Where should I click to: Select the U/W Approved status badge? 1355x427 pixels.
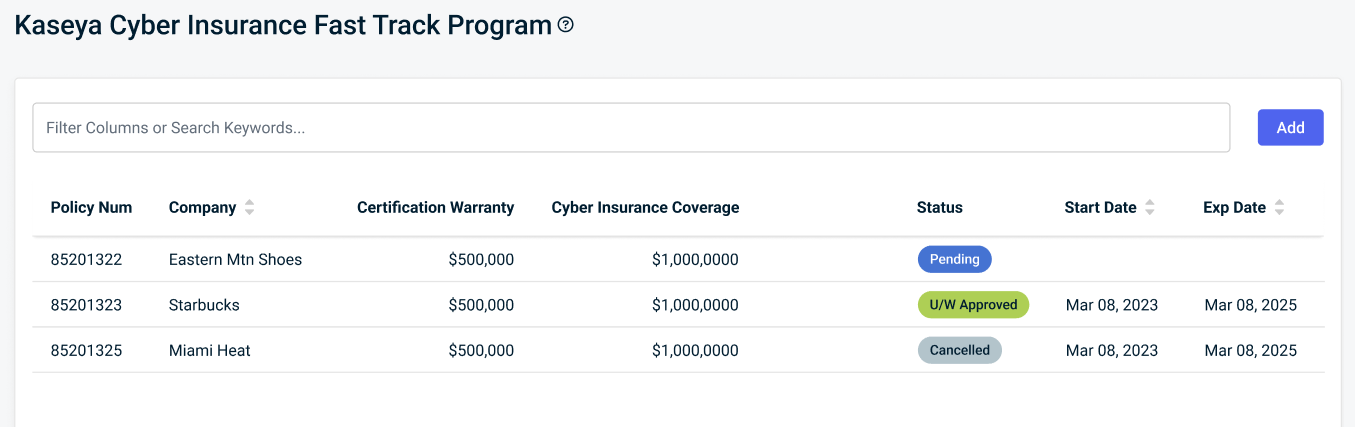[x=973, y=305]
